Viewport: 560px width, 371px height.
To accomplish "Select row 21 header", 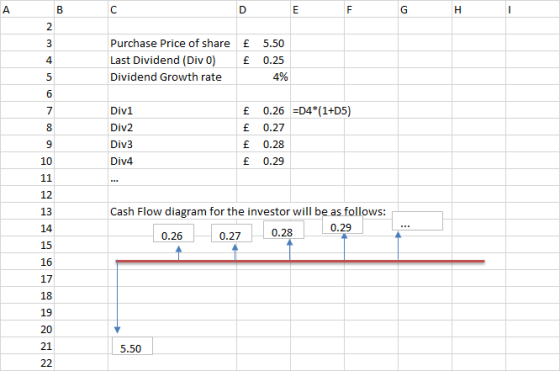I will (28, 346).
